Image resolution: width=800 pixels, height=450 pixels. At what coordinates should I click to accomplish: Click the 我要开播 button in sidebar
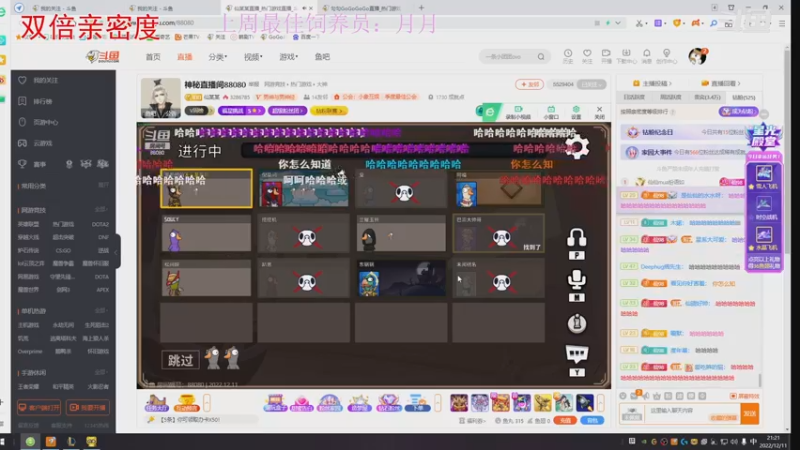[88, 408]
